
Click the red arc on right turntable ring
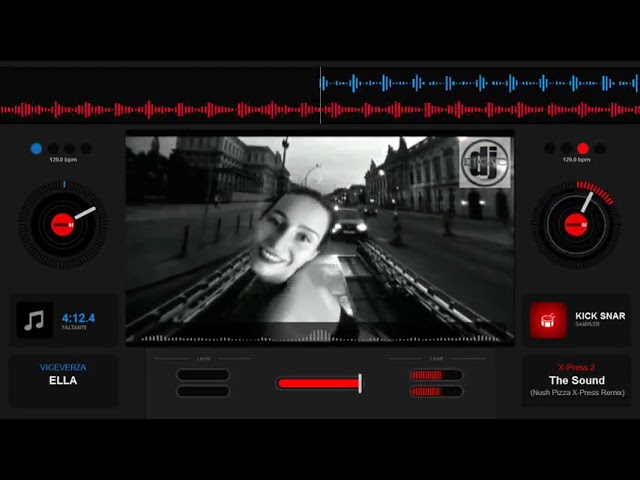596,192
